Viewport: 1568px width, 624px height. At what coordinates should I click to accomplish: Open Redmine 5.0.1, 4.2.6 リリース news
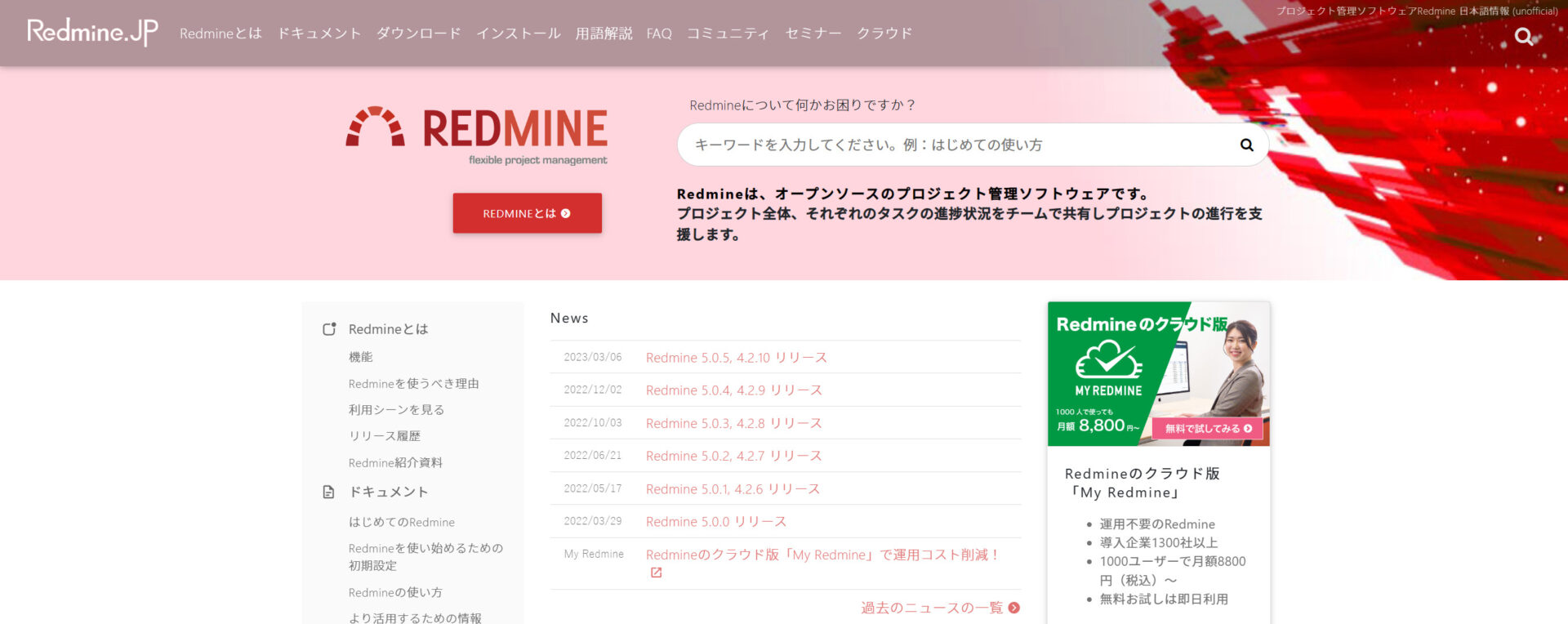tap(733, 489)
